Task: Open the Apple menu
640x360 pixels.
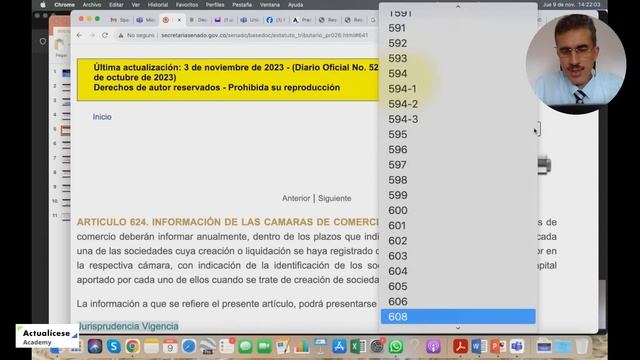Action: tap(43, 5)
